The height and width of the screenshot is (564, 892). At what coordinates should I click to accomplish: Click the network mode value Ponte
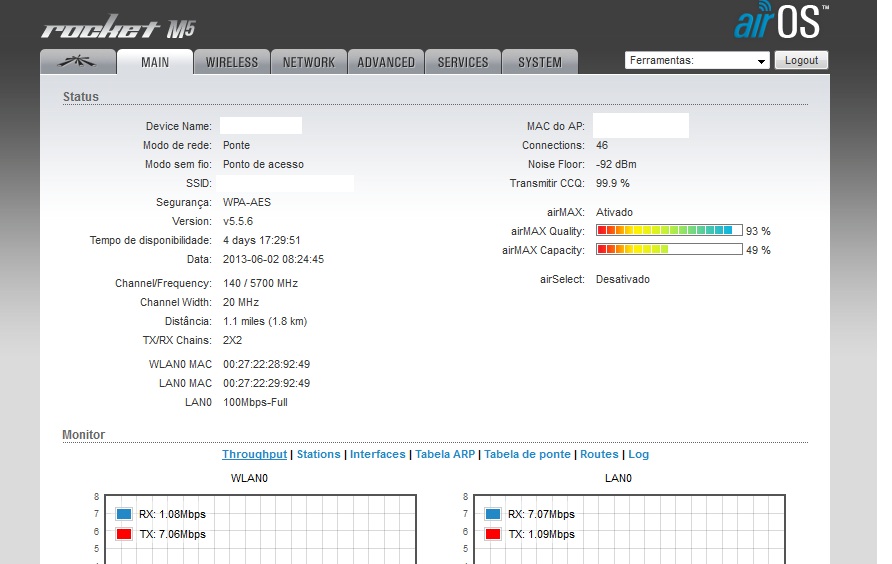[237, 145]
